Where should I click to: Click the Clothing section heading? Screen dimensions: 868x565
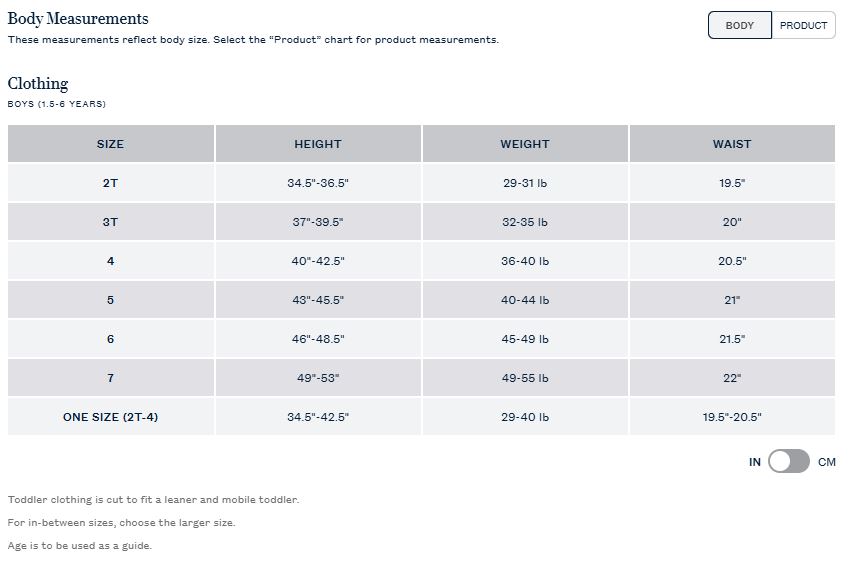tap(38, 84)
